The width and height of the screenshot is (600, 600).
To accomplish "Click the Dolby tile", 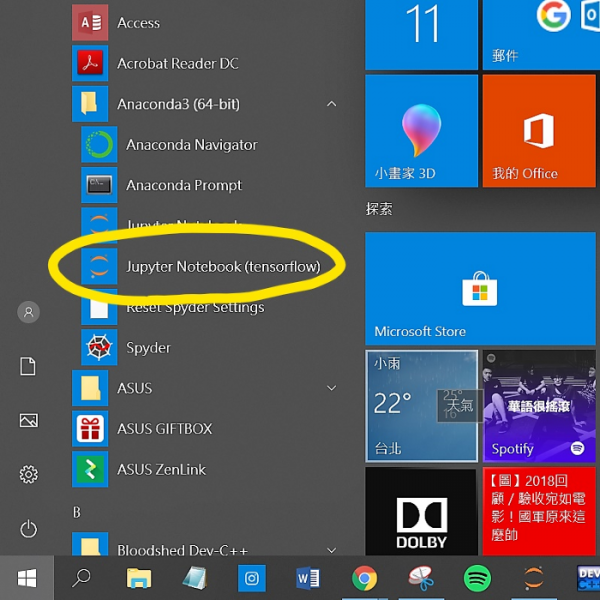I will point(420,522).
